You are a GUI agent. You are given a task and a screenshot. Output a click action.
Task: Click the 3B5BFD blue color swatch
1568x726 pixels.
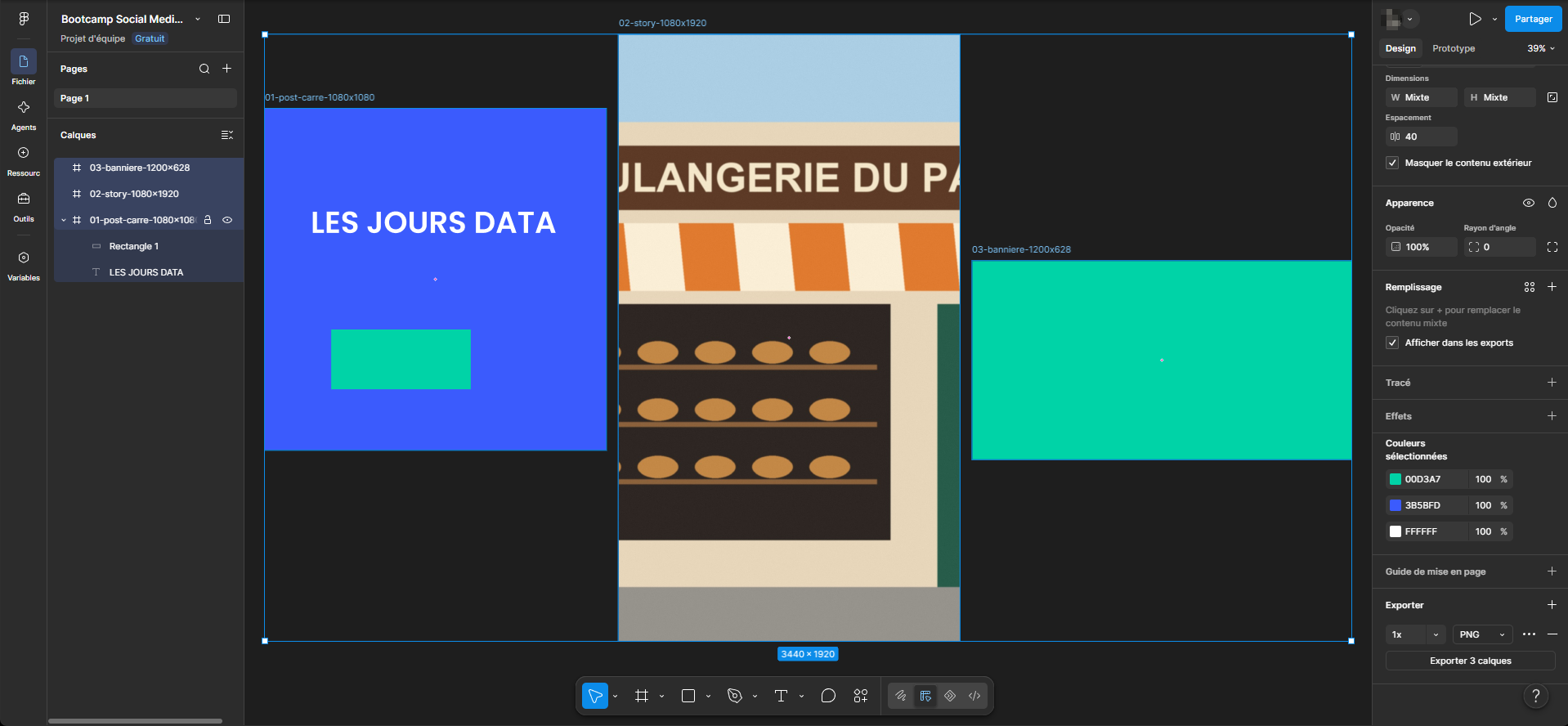coord(1396,505)
